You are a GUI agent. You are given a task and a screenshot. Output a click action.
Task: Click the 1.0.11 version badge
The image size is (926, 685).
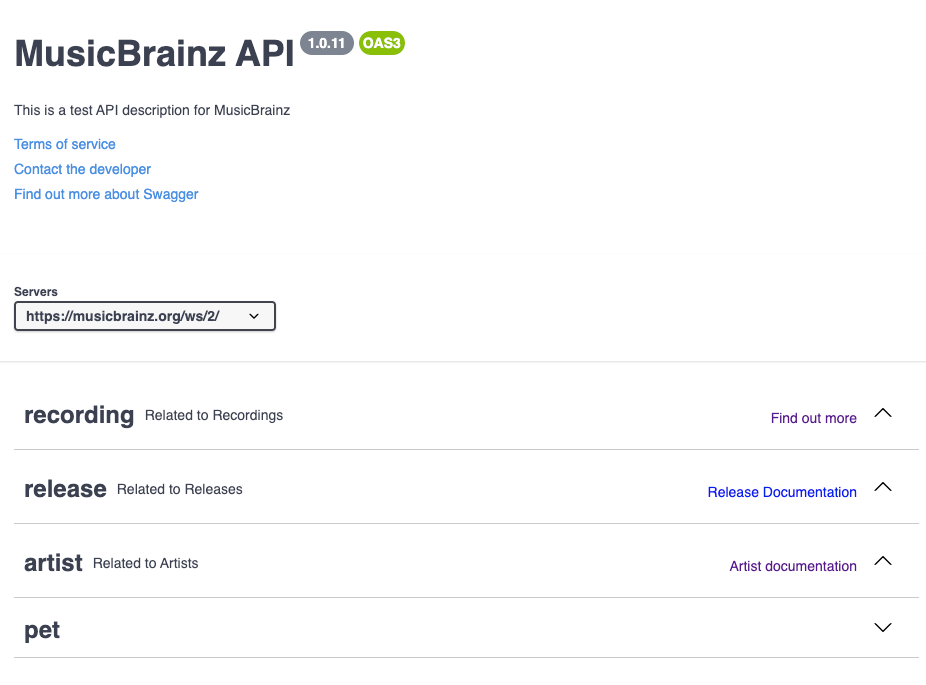(x=327, y=43)
